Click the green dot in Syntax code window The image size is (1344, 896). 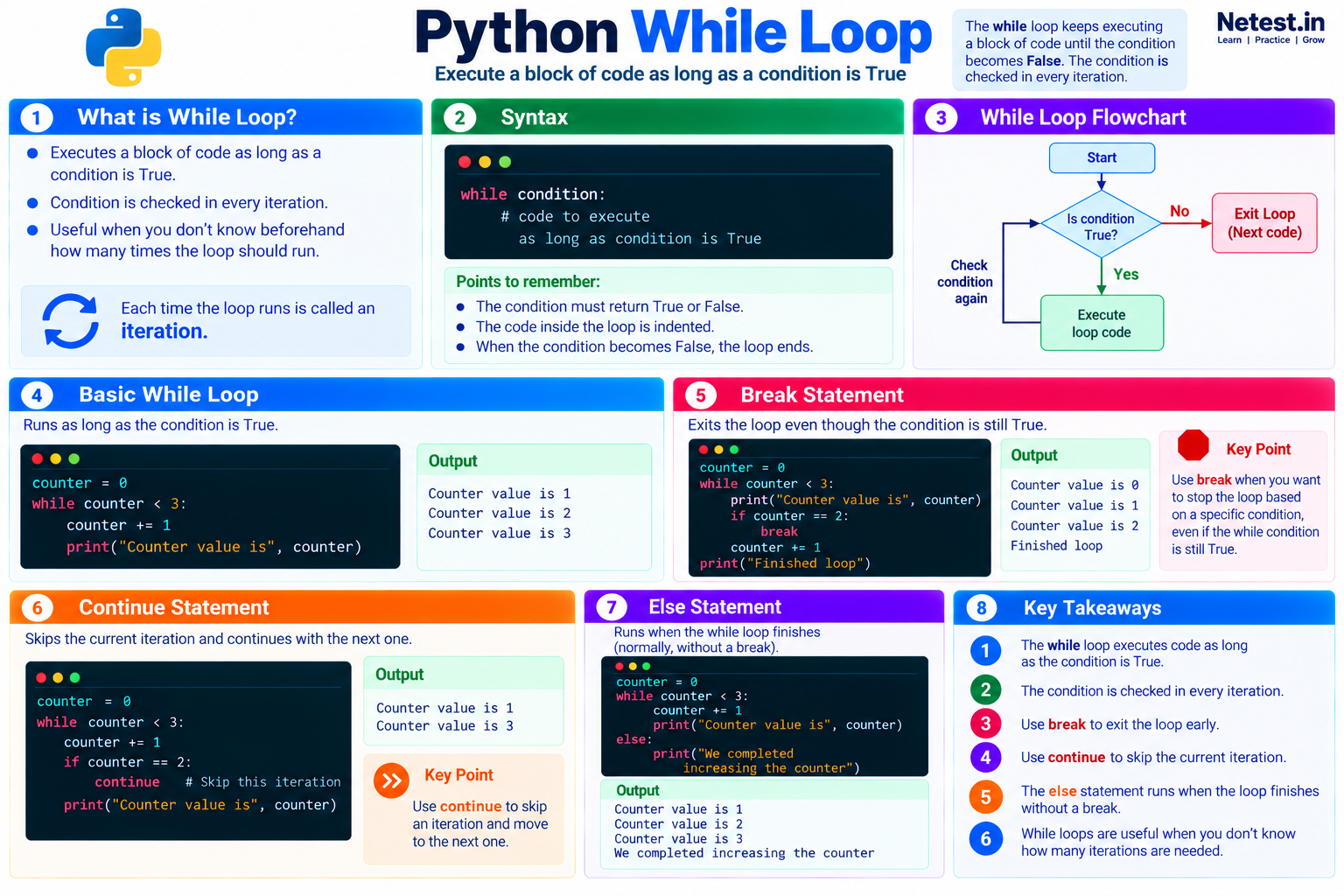(505, 162)
